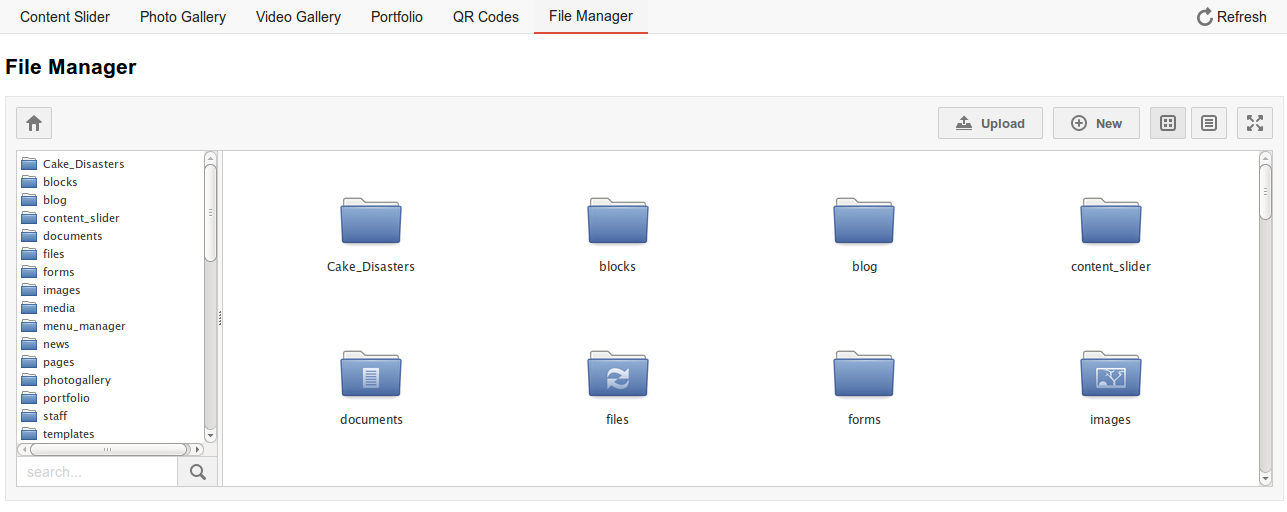Screen dimensions: 1287x512
Task: Open the content_slider folder icon
Action: (x=1110, y=221)
